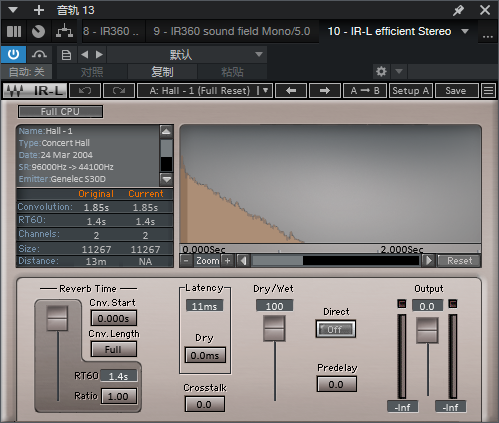Screen dimensions: 499x423
Task: Click the Ratio 1.00 value field
Action: pos(118,396)
